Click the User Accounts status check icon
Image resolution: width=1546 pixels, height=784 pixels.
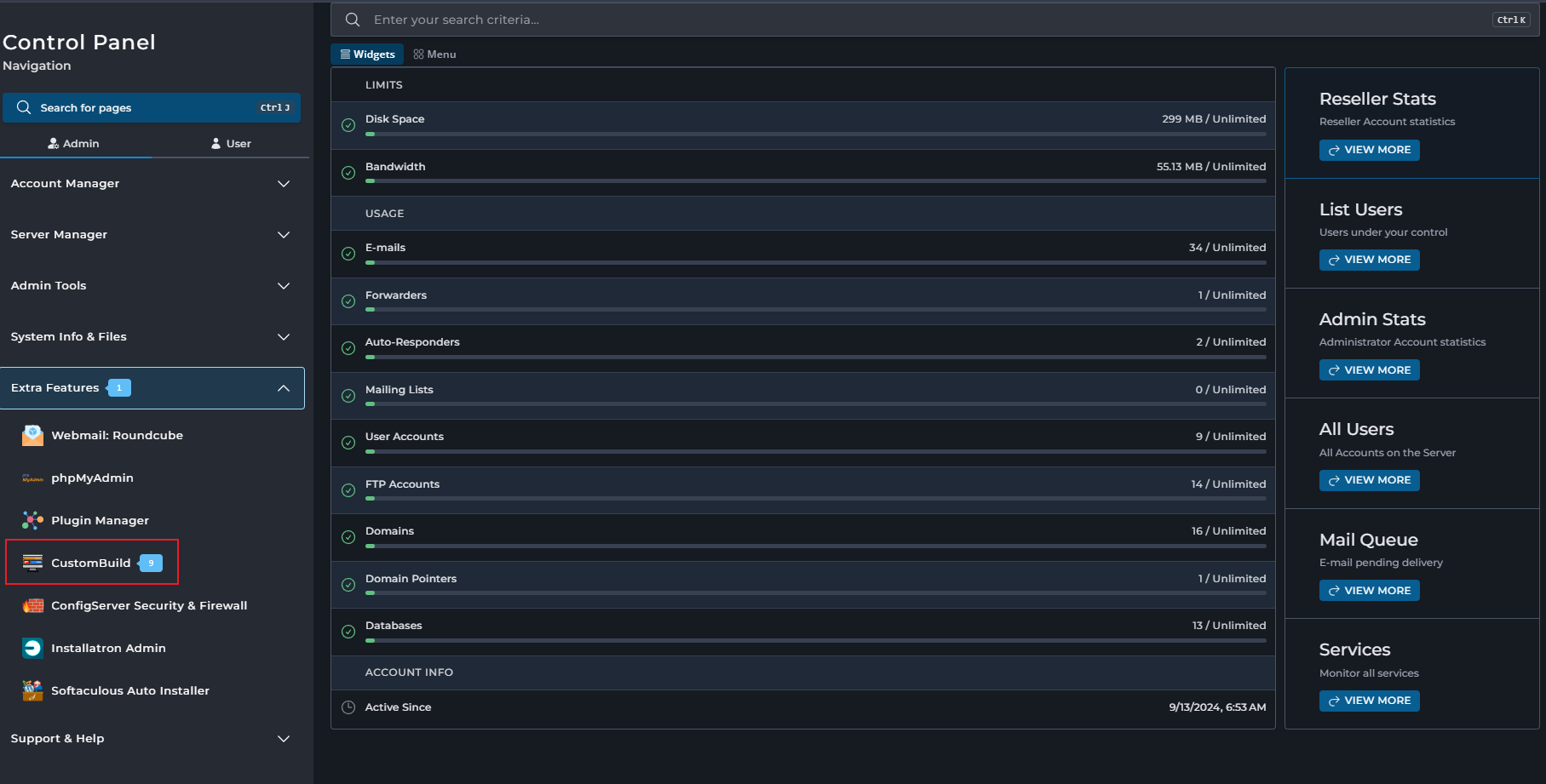pyautogui.click(x=348, y=443)
